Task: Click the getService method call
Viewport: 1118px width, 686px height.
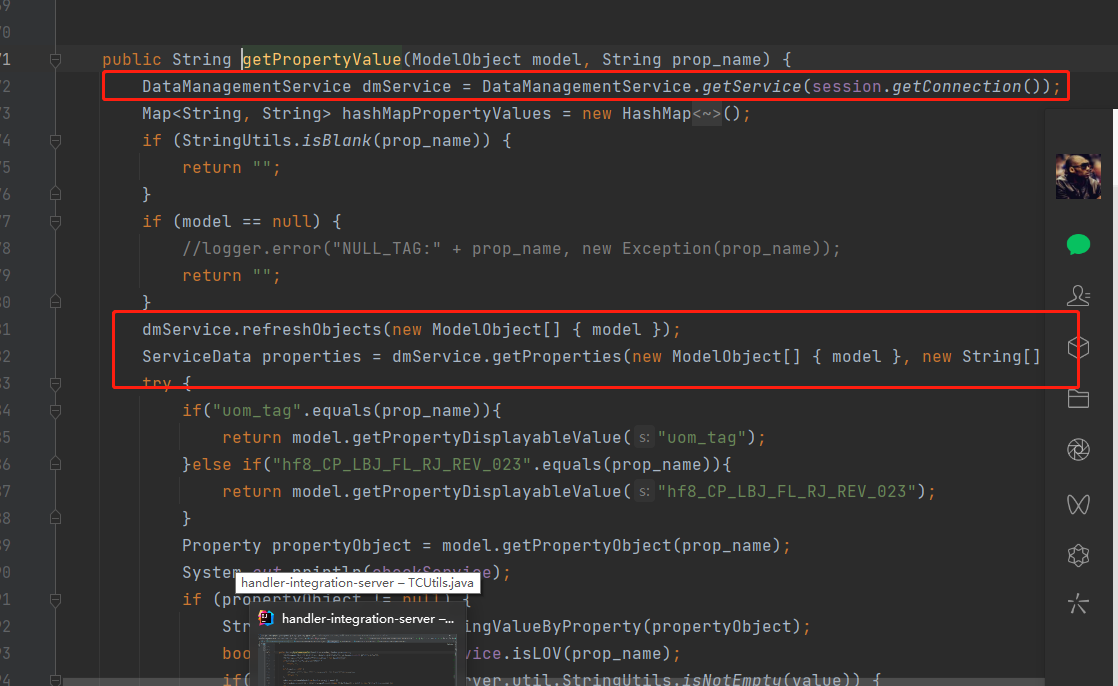Action: point(752,87)
